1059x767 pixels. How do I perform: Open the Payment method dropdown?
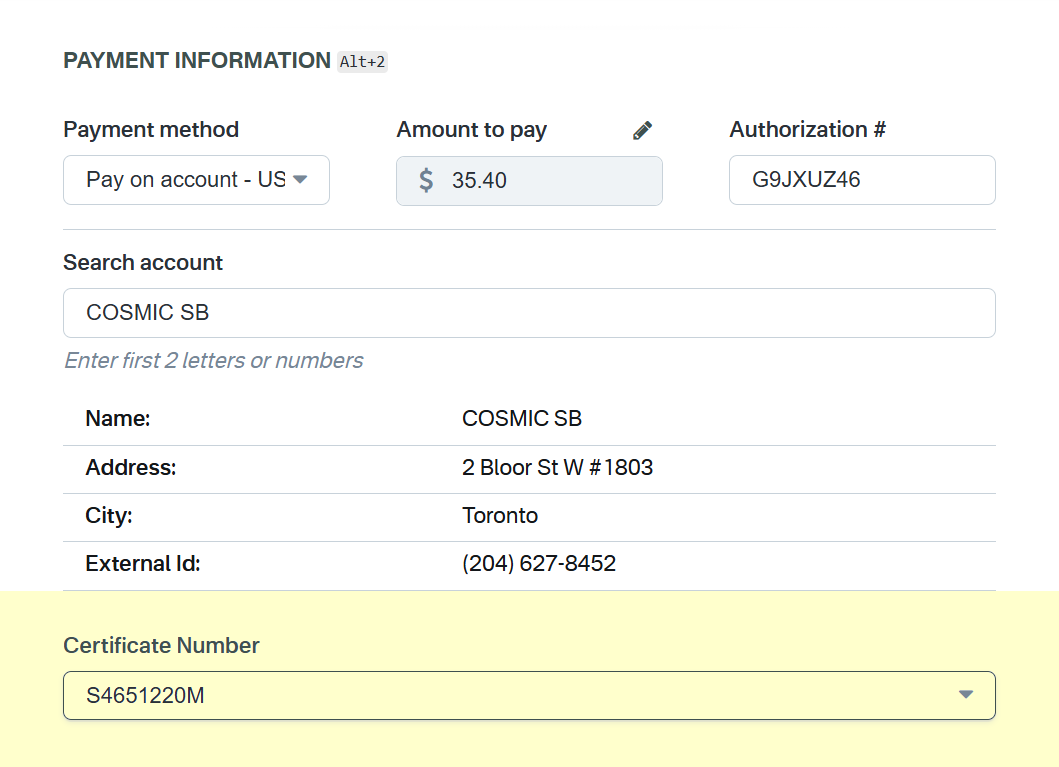(196, 181)
